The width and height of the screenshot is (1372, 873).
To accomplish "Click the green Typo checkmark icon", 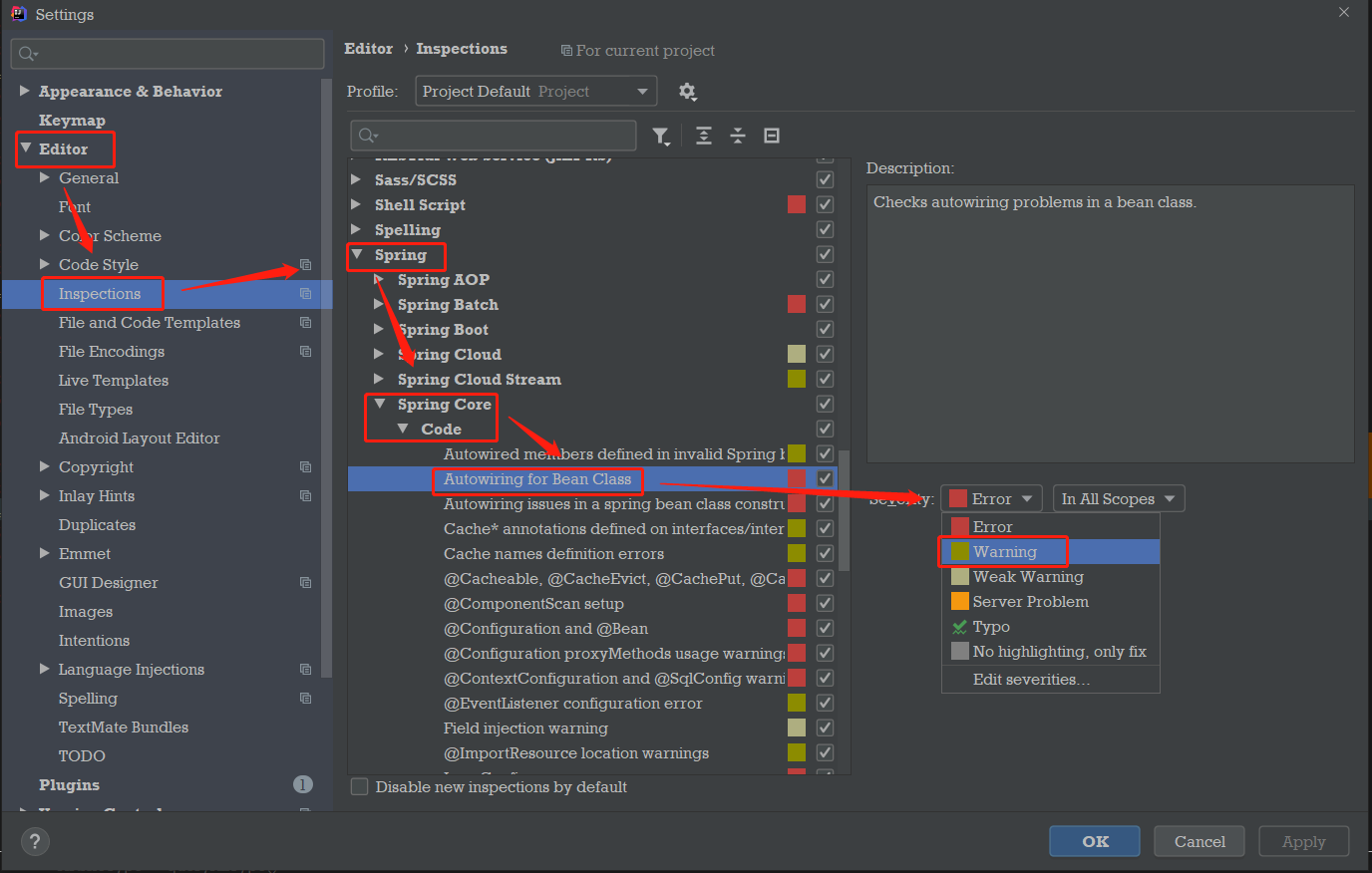I will point(959,627).
